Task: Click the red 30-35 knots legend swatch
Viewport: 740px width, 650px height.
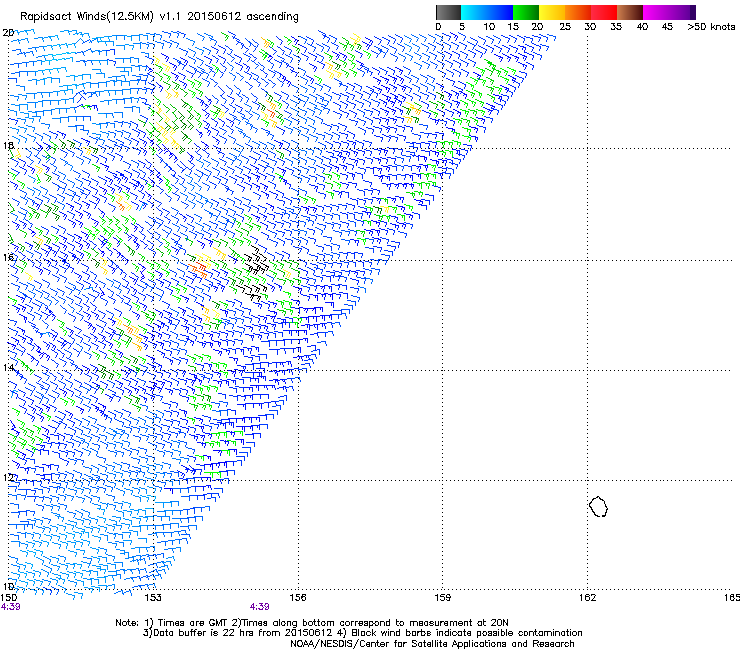Action: pos(604,12)
